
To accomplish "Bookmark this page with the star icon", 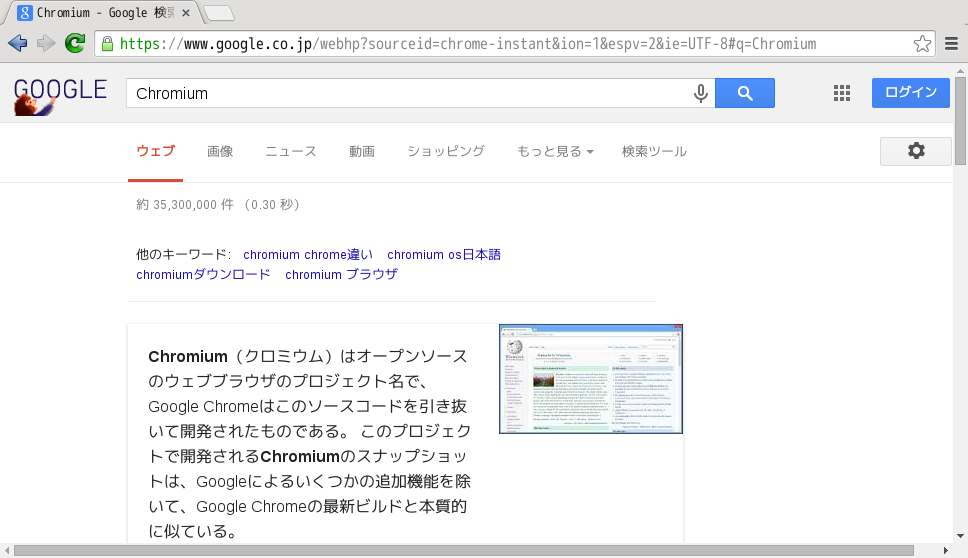I will [x=922, y=44].
